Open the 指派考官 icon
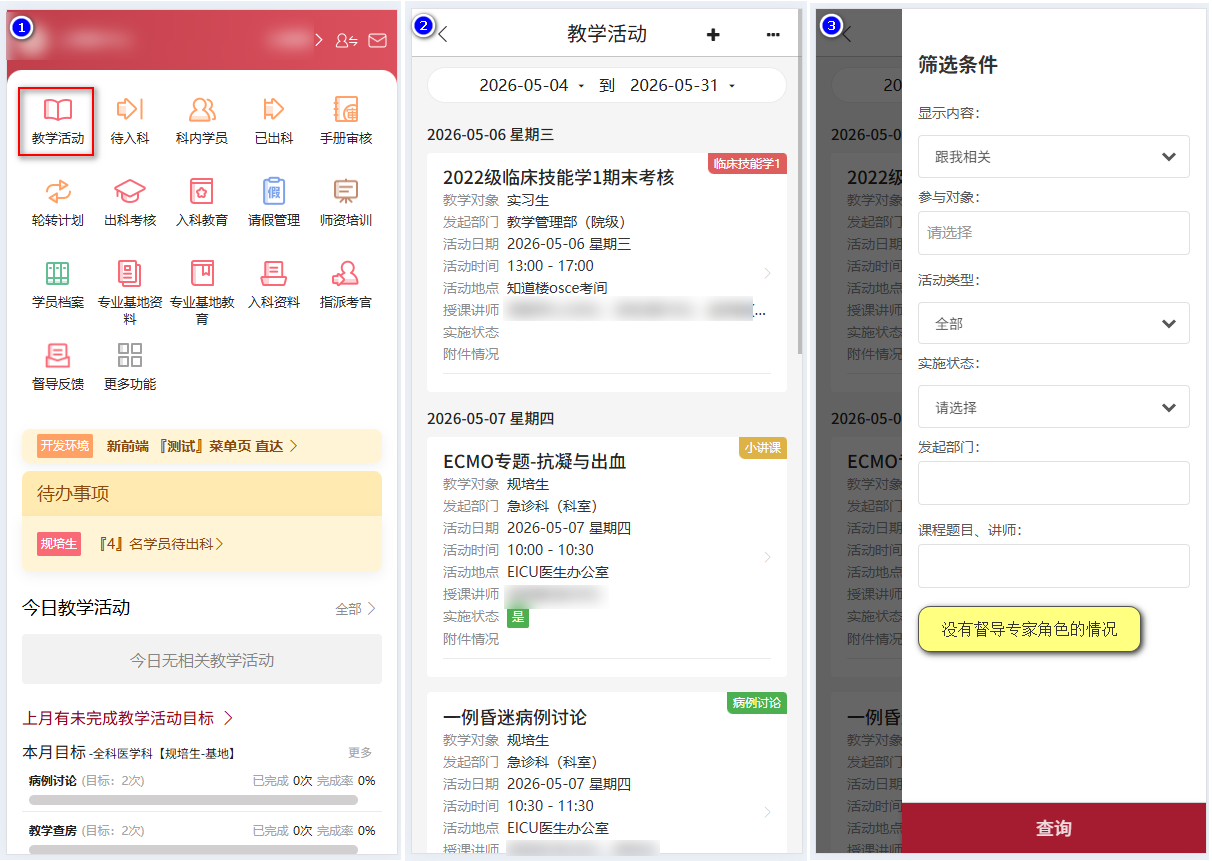 point(346,285)
